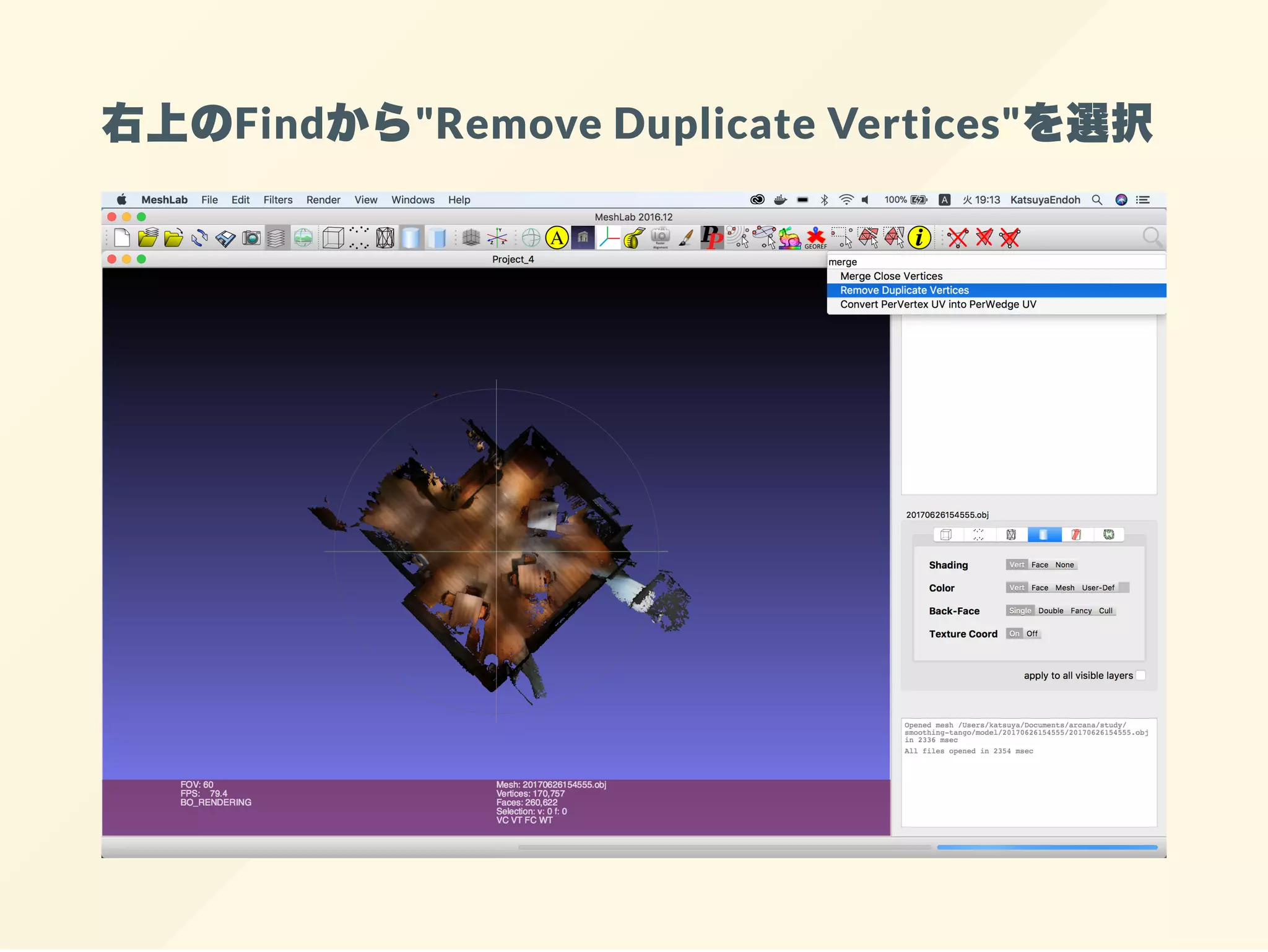Viewport: 1268px width, 952px height.
Task: Click the Wi-Fi status icon
Action: (846, 201)
